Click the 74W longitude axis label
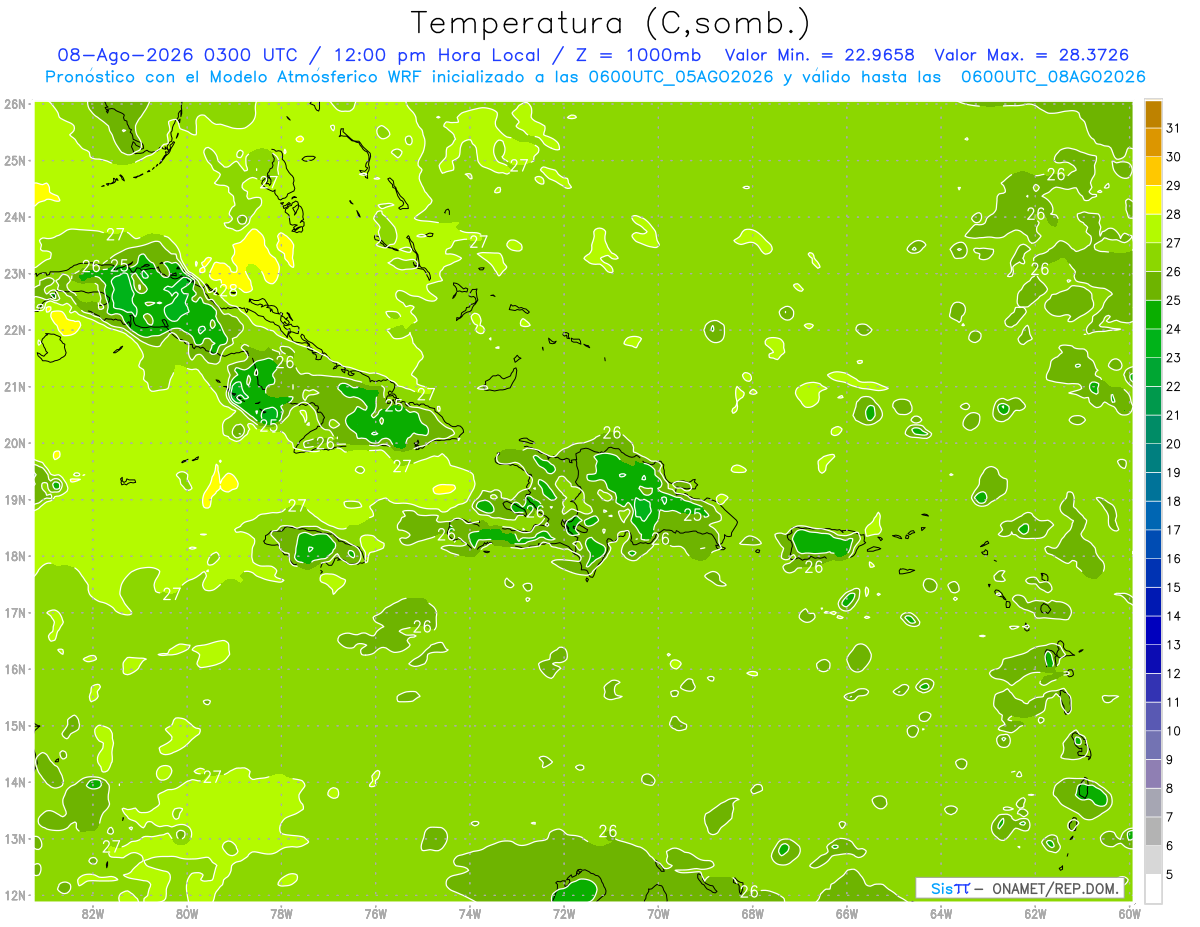 tap(470, 913)
